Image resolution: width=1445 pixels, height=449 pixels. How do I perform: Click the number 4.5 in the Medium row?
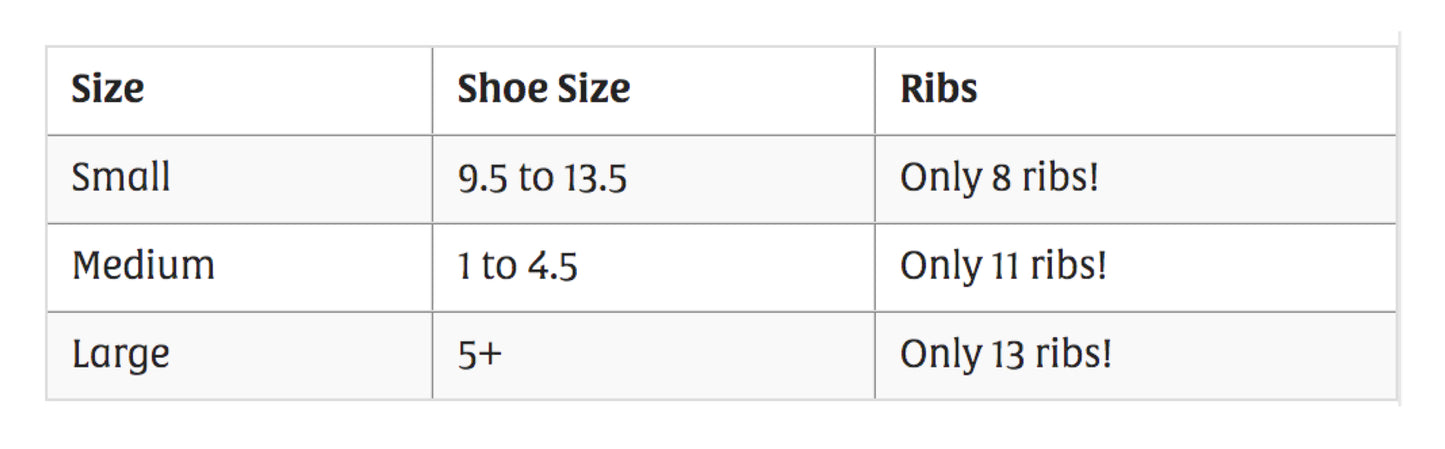click(554, 267)
